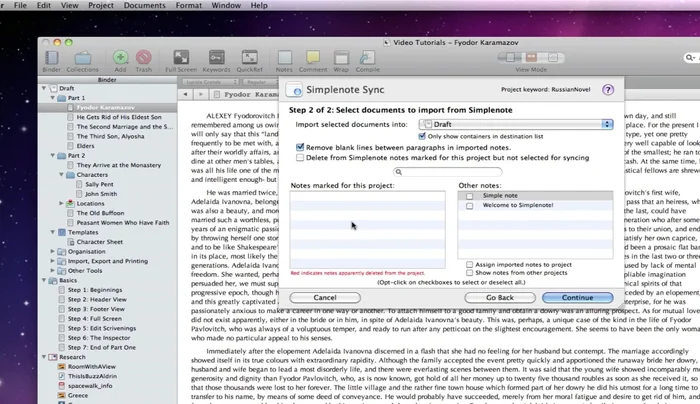Open the Character Sheet template
700x404 pixels.
(x=100, y=242)
